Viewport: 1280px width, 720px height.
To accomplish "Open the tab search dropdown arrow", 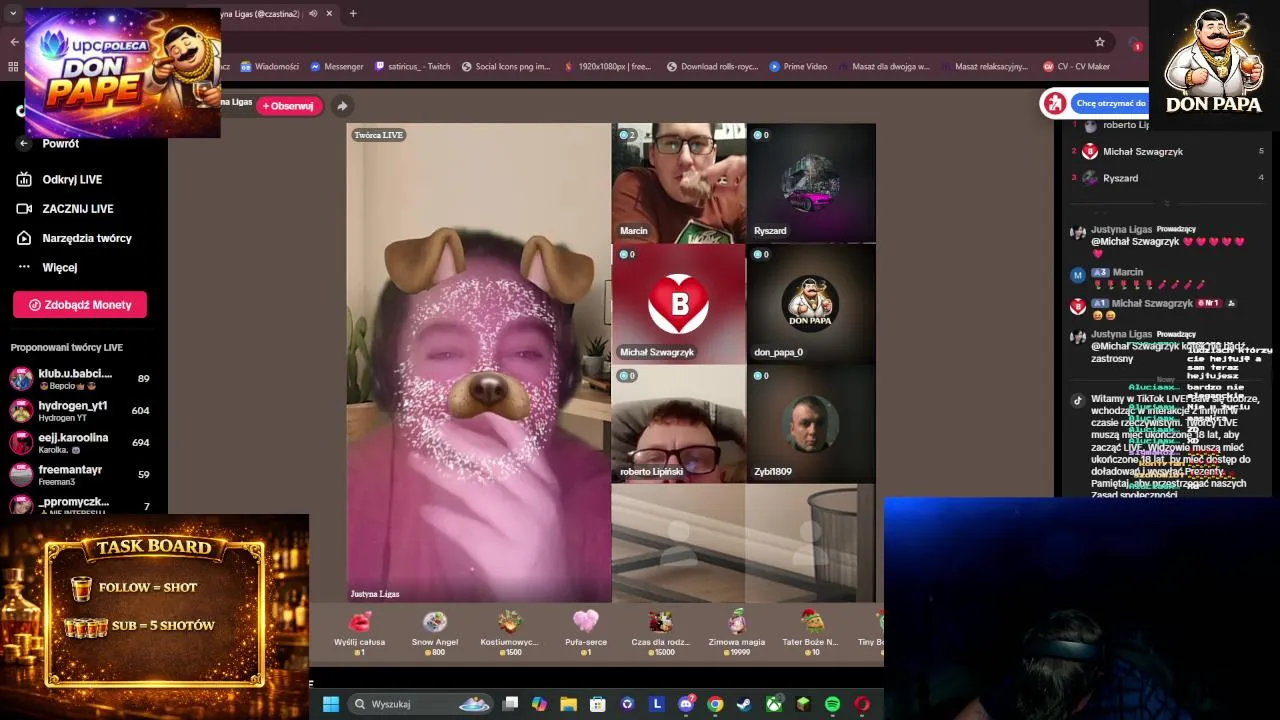I will 13,14.
